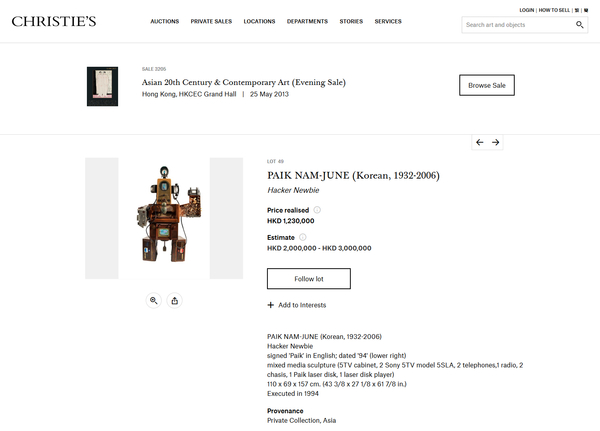Screen dimensions: 600x431
Task: Open the Private Sales menu
Action: (x=211, y=21)
